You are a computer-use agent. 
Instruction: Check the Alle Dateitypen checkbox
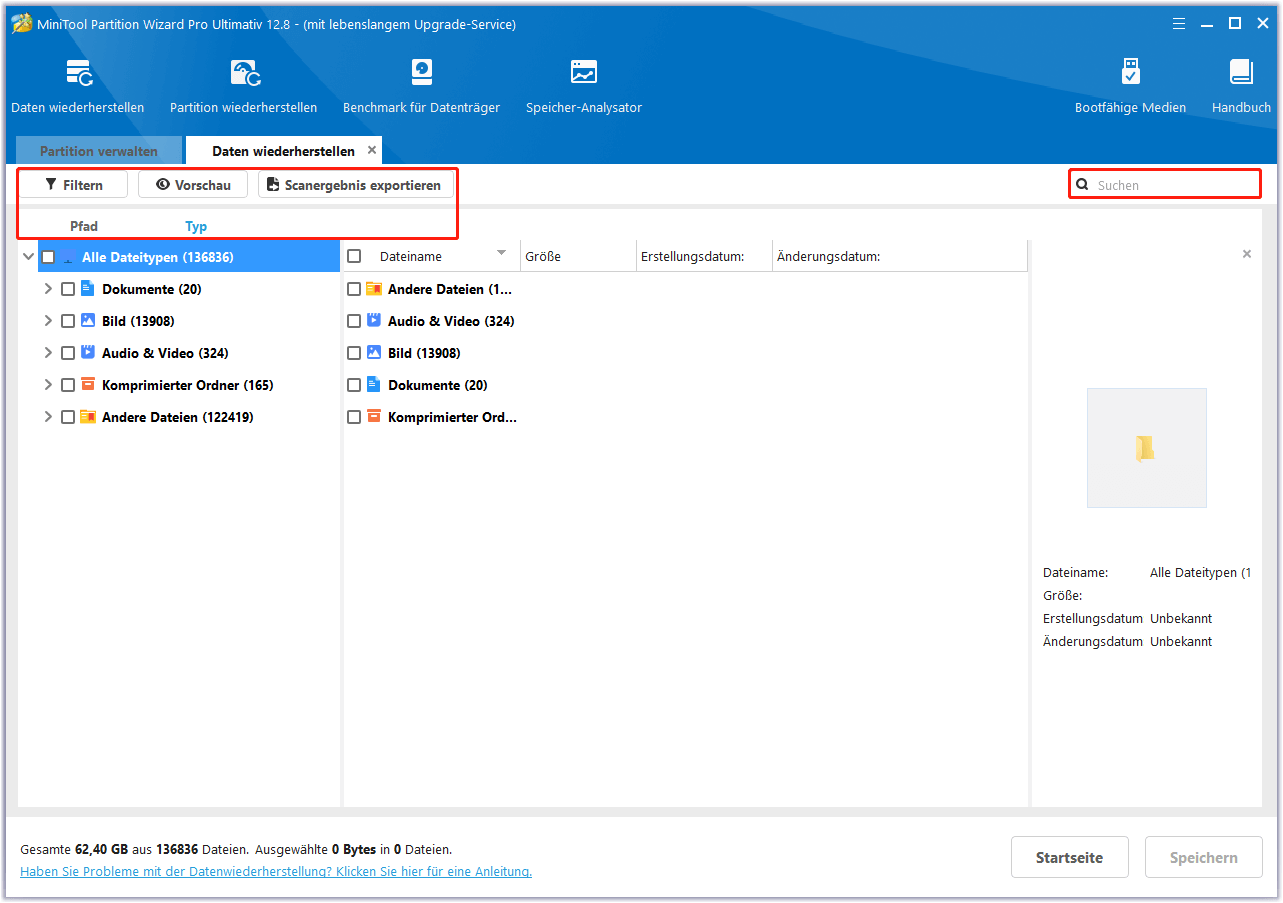(x=48, y=257)
